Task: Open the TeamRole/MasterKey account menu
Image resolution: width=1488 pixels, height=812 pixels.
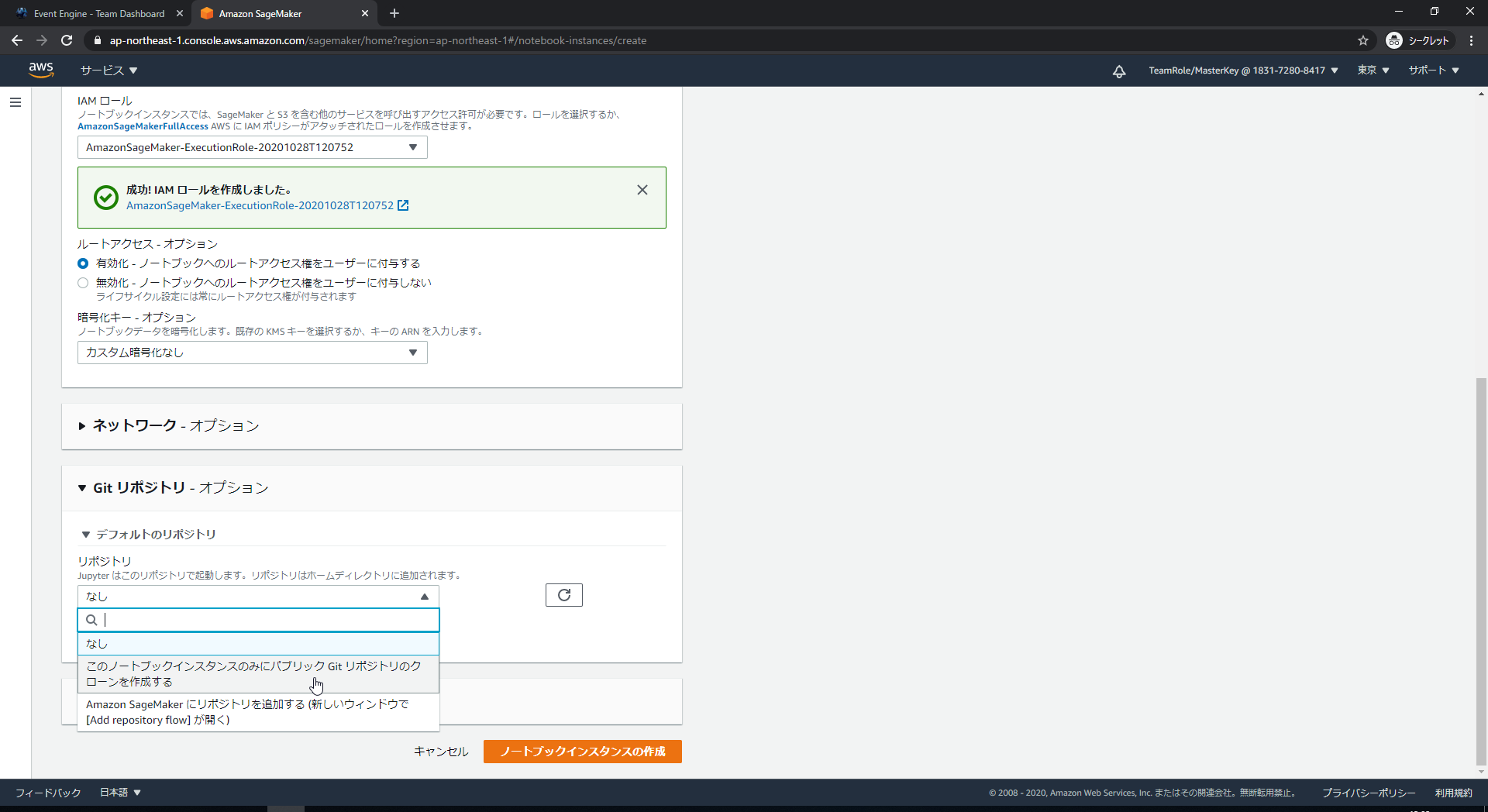Action: click(1243, 71)
